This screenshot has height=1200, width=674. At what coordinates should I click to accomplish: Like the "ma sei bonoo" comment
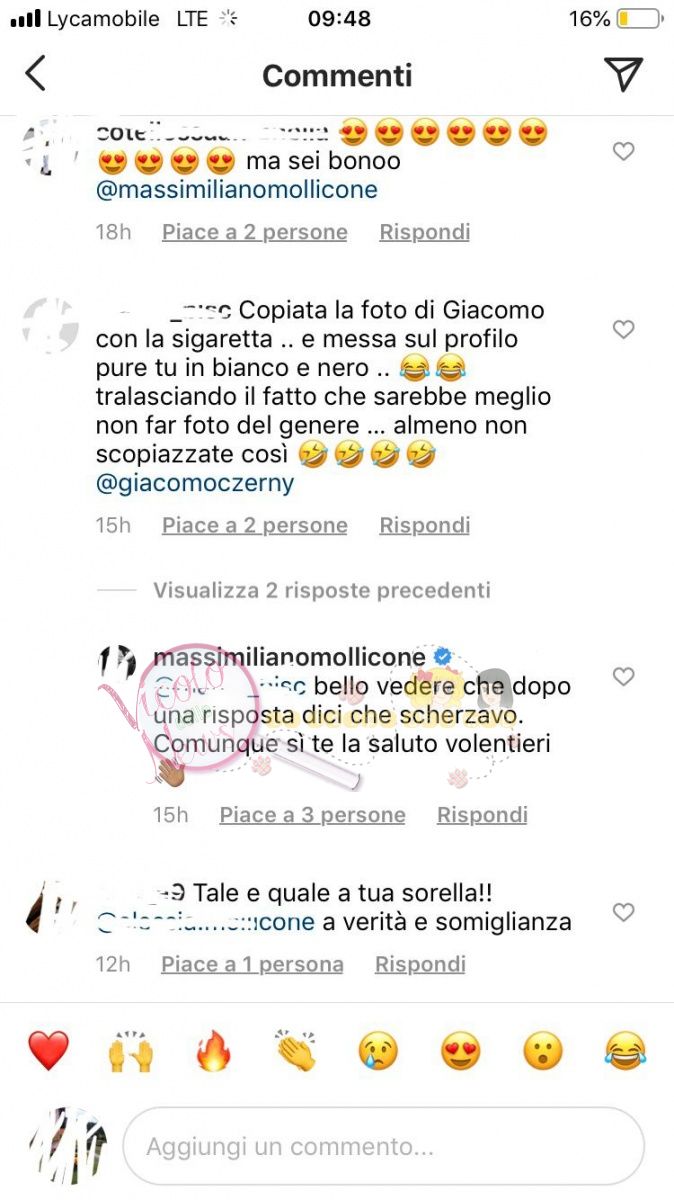point(623,151)
